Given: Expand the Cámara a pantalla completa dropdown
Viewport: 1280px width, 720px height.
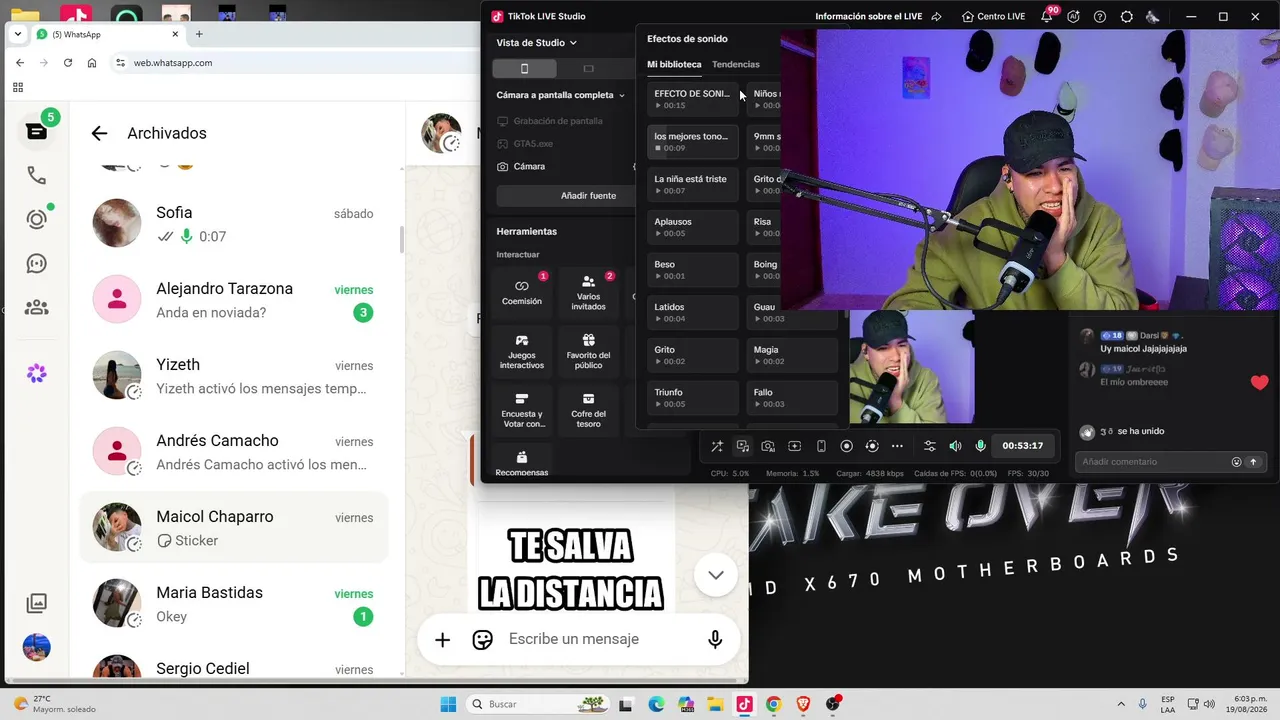Looking at the screenshot, I should tap(561, 95).
